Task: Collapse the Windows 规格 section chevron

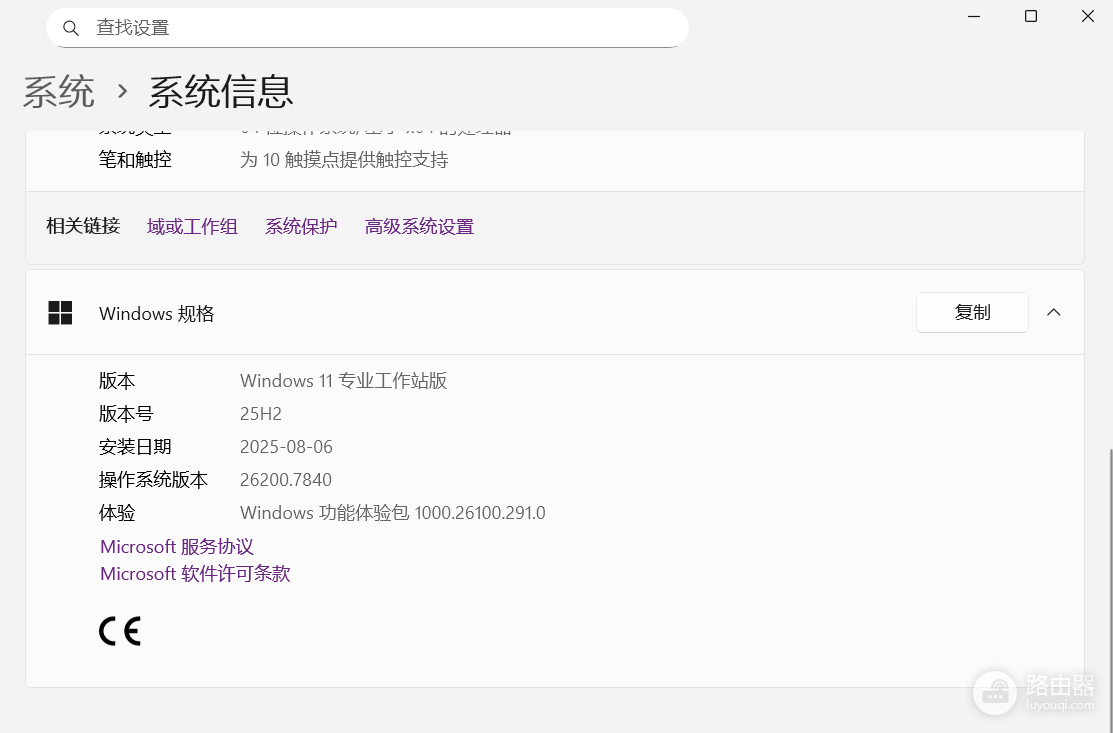Action: (1053, 312)
